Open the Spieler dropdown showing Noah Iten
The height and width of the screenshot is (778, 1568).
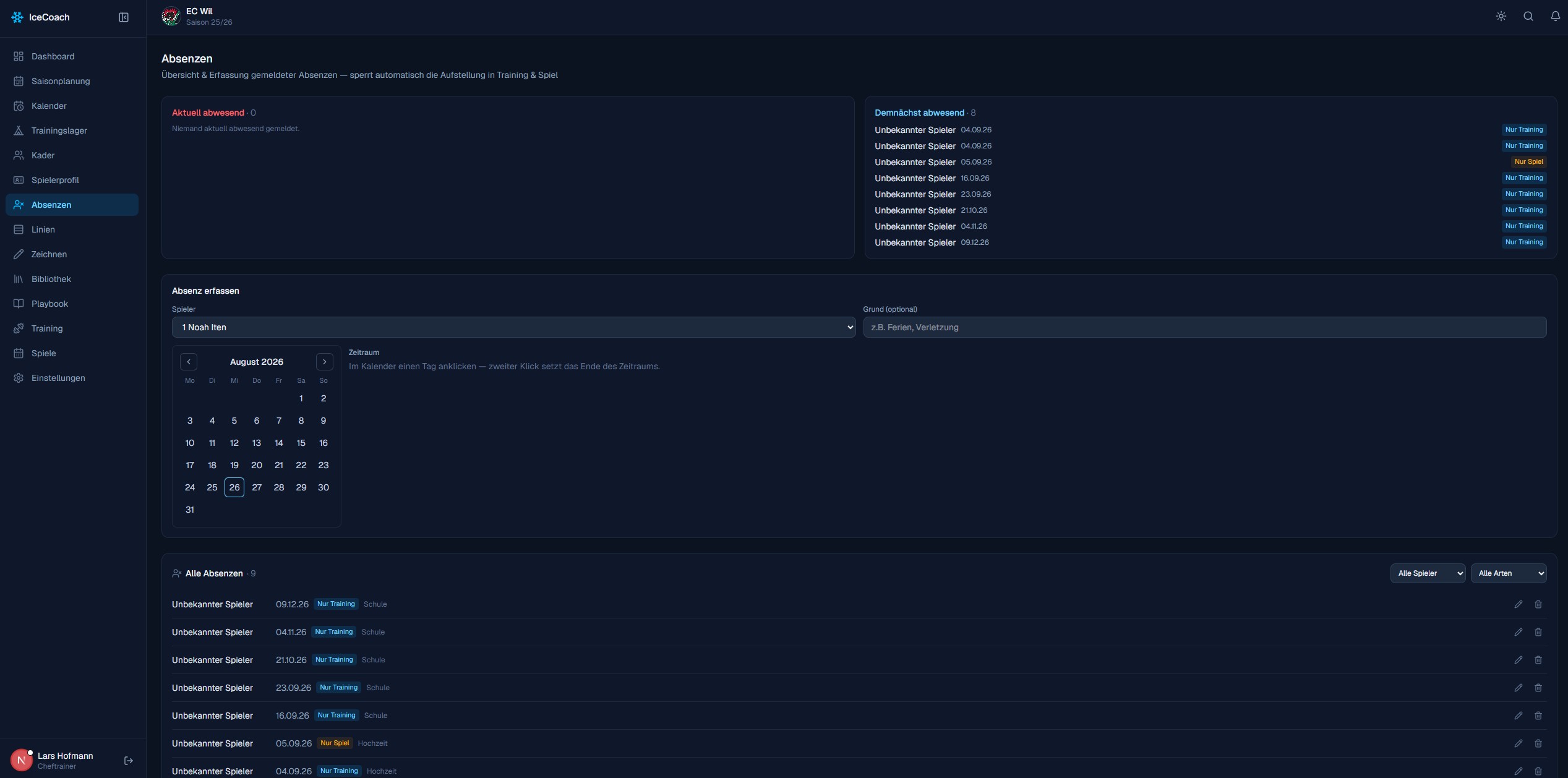[513, 327]
